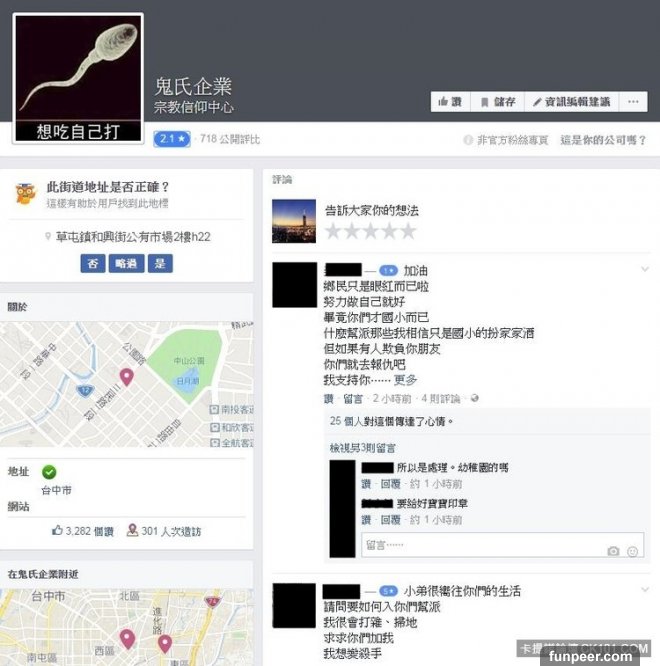
Task: Show full review via 更多 link
Action: pos(405,380)
